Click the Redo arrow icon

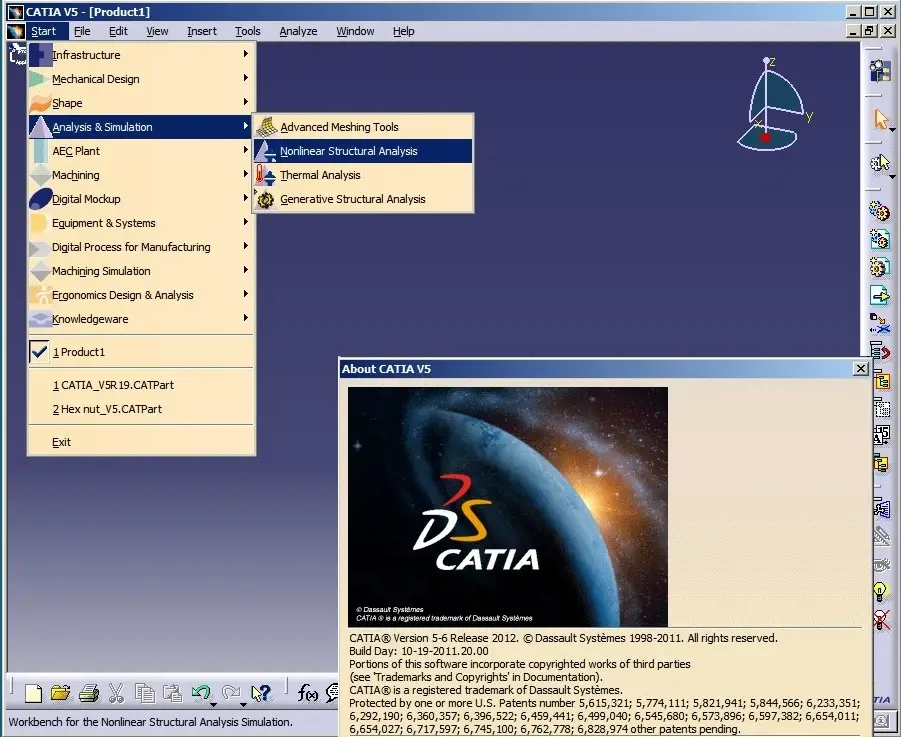tap(230, 692)
